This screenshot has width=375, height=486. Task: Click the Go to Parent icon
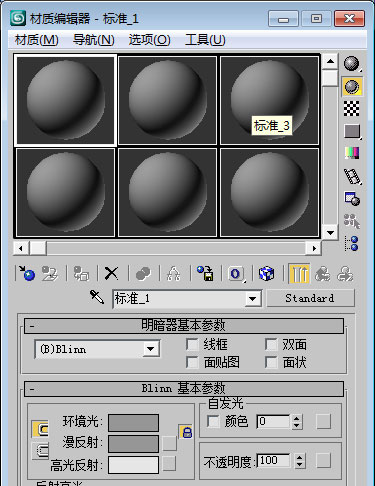(323, 274)
